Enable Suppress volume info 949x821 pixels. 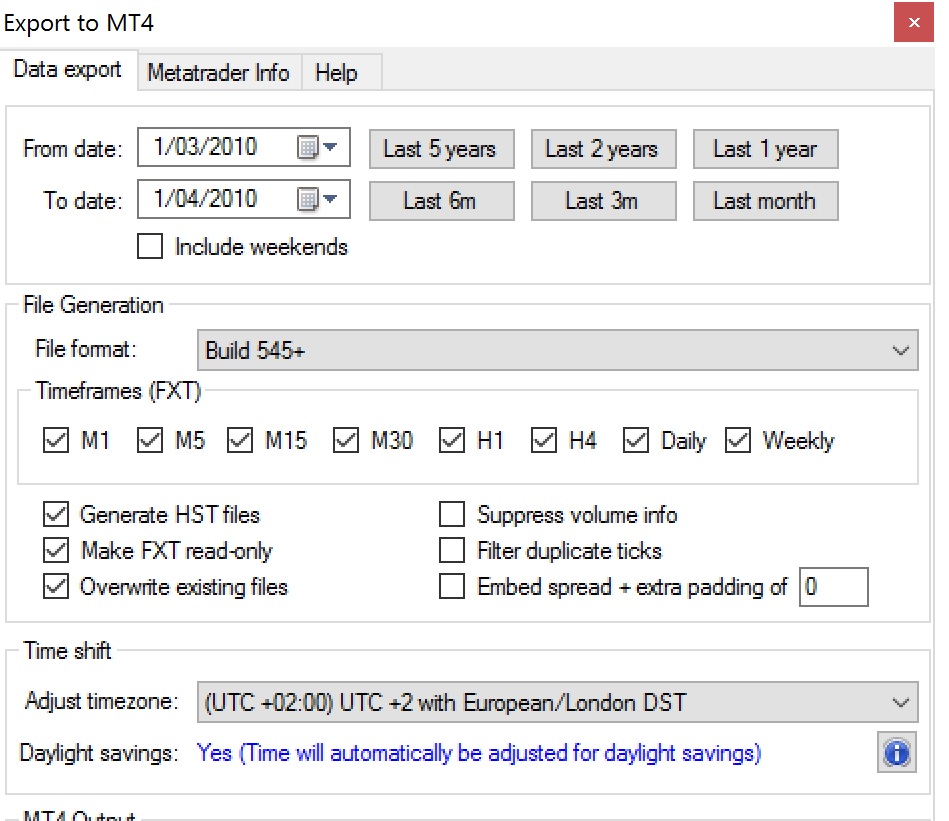[452, 514]
